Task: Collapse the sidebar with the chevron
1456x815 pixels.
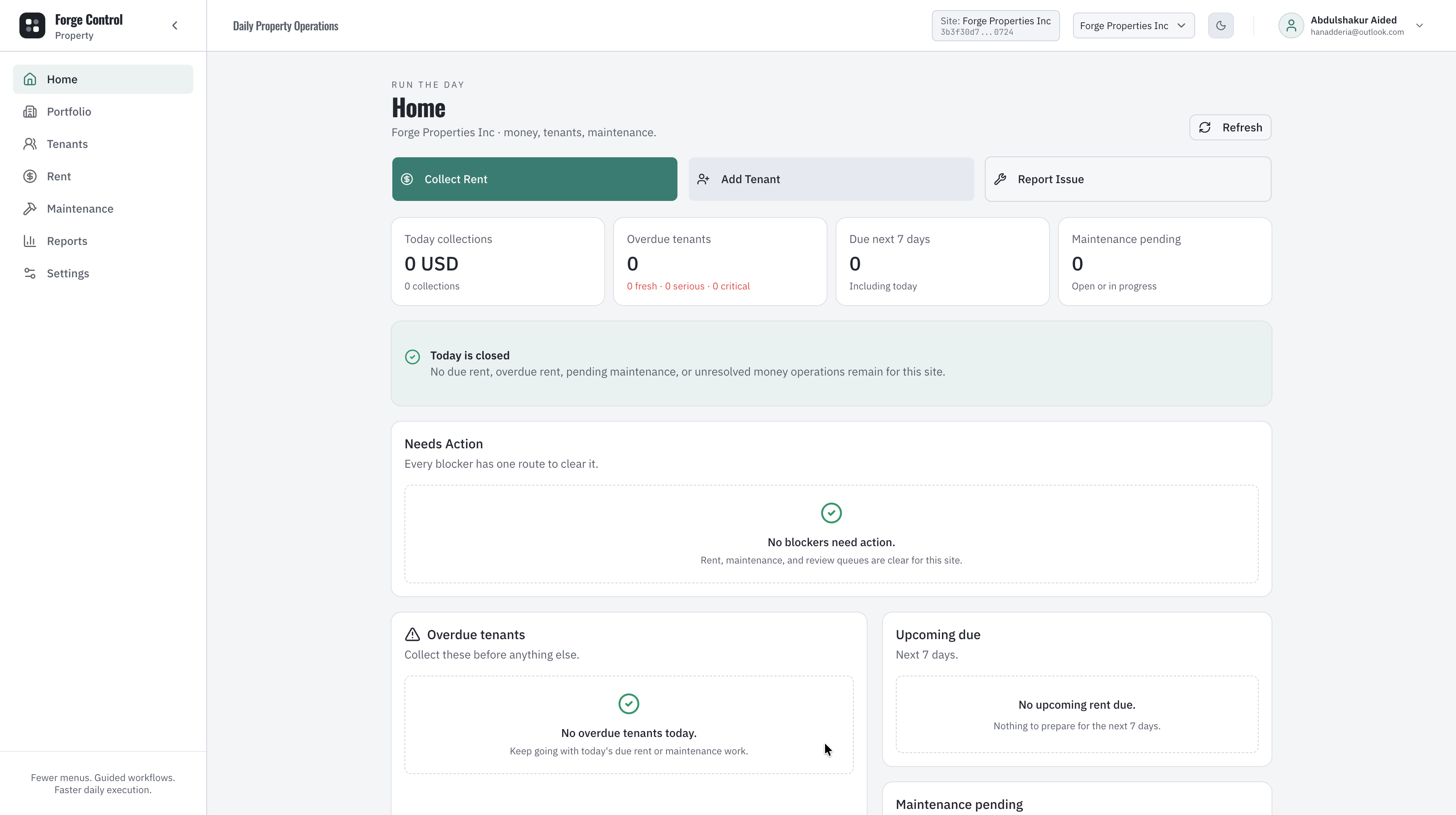Action: [175, 25]
